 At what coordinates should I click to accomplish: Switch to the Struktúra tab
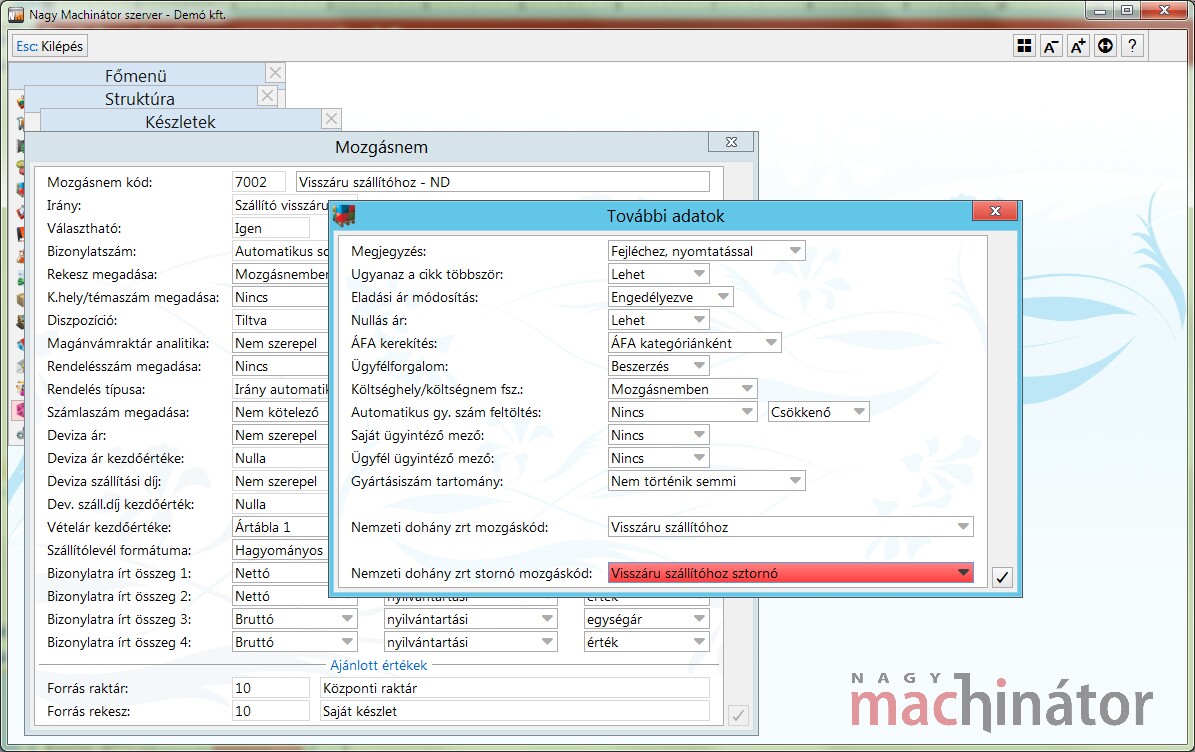(139, 98)
